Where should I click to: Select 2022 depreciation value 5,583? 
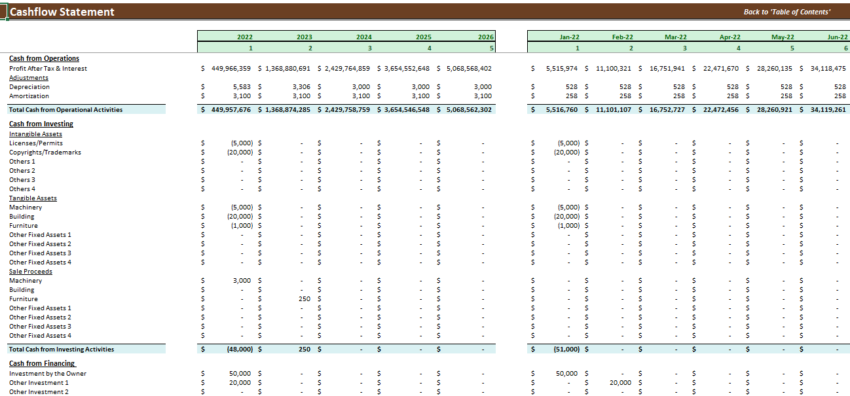[243, 87]
